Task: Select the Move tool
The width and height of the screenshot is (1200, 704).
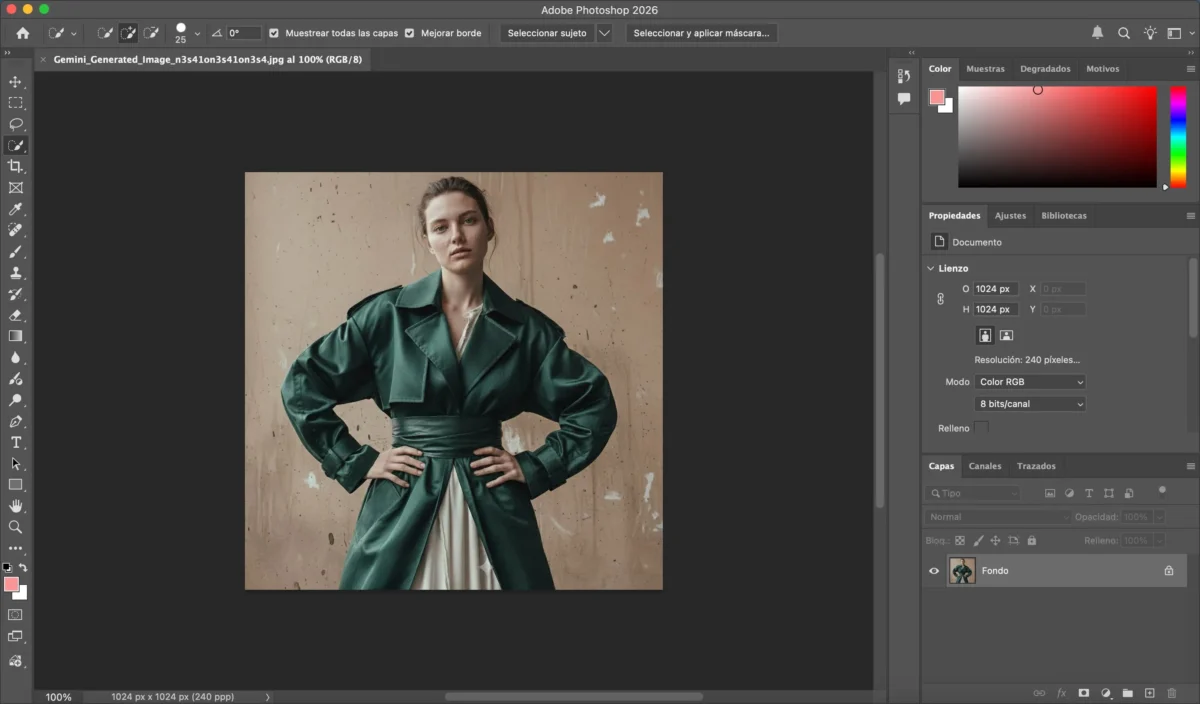Action: 15,82
